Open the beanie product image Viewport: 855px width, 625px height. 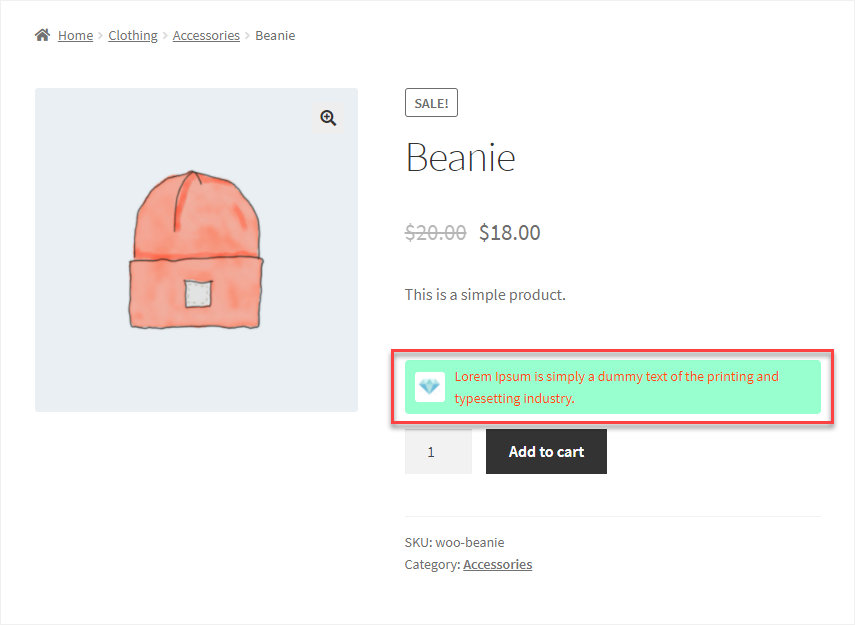tap(196, 250)
